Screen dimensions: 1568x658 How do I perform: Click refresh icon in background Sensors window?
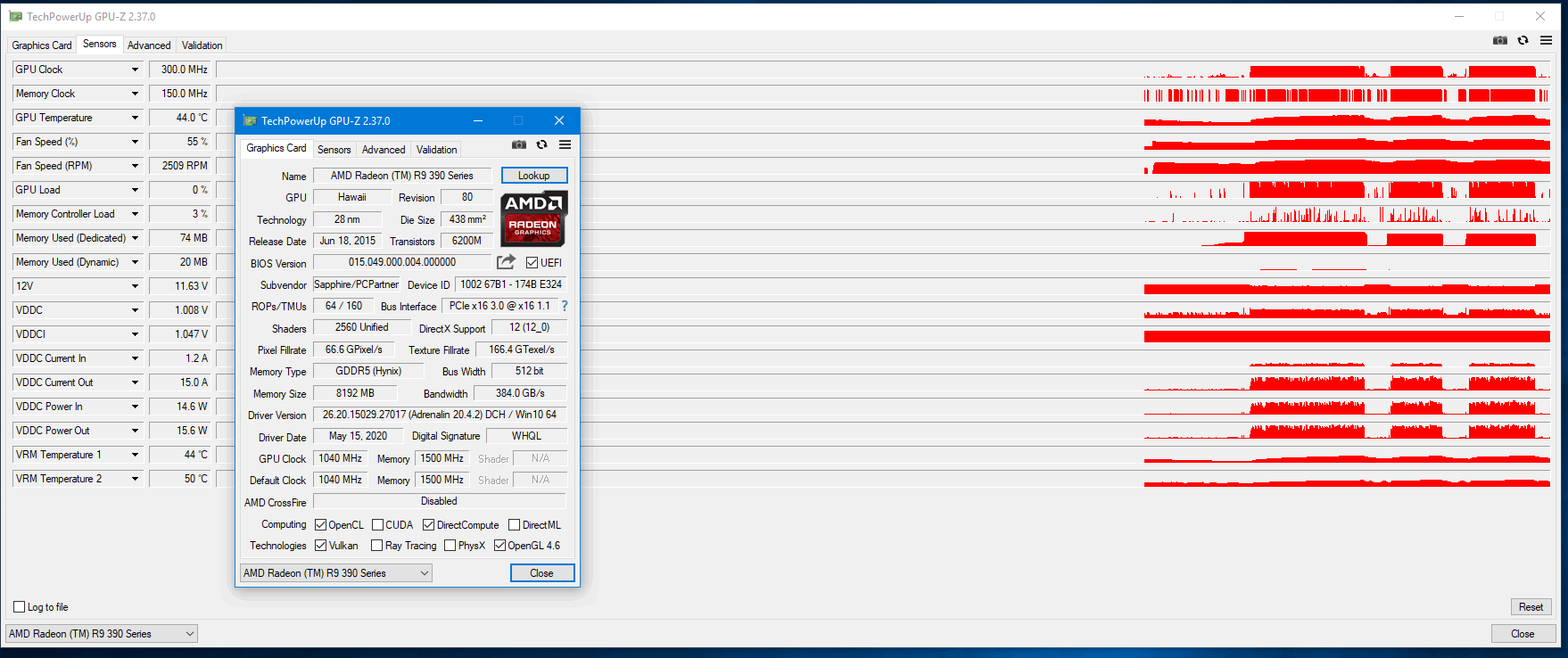1523,40
